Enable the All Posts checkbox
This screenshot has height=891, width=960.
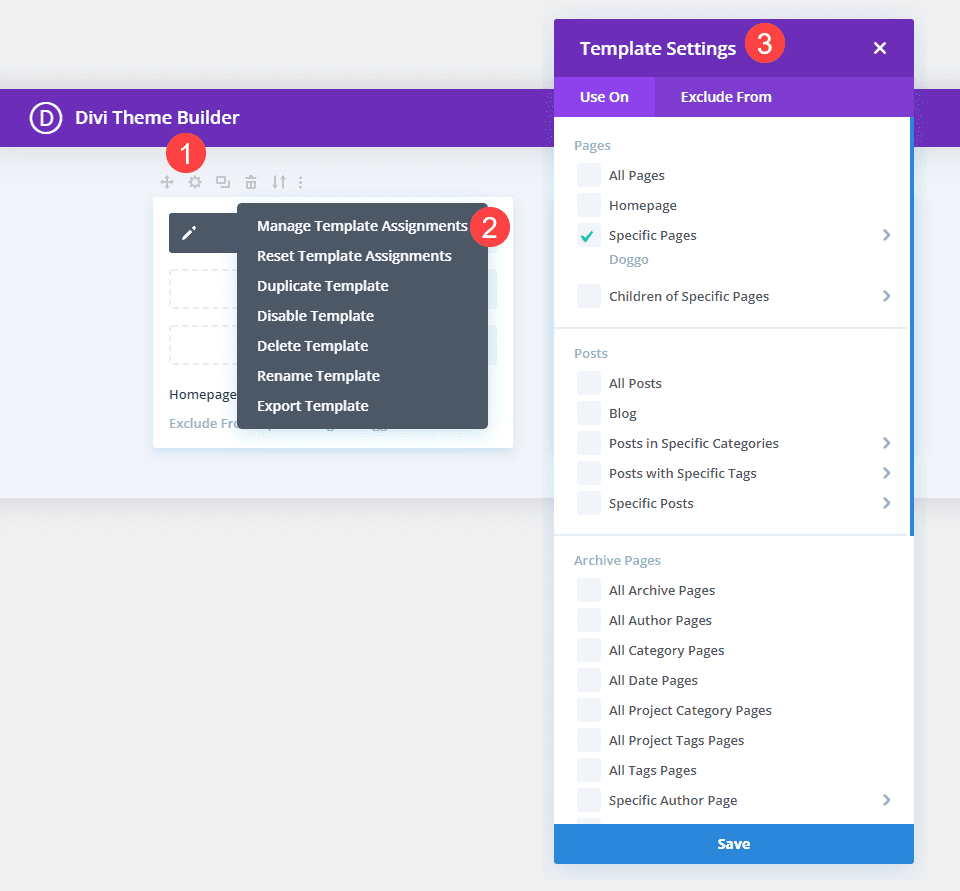tap(588, 383)
